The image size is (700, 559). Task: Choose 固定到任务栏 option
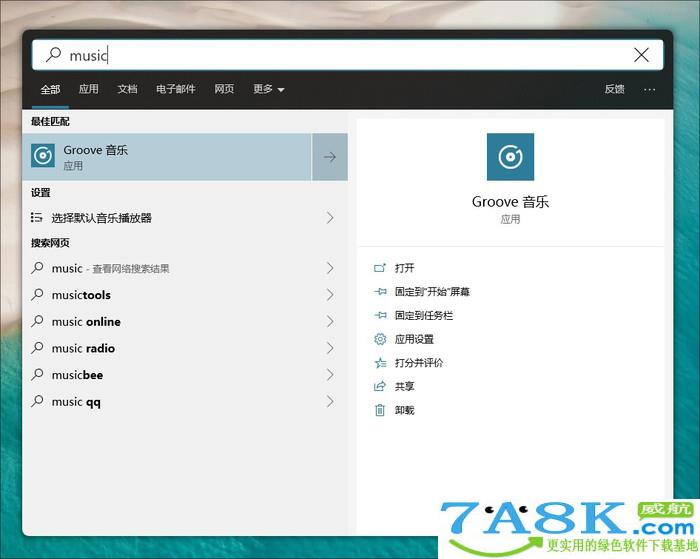coord(424,315)
